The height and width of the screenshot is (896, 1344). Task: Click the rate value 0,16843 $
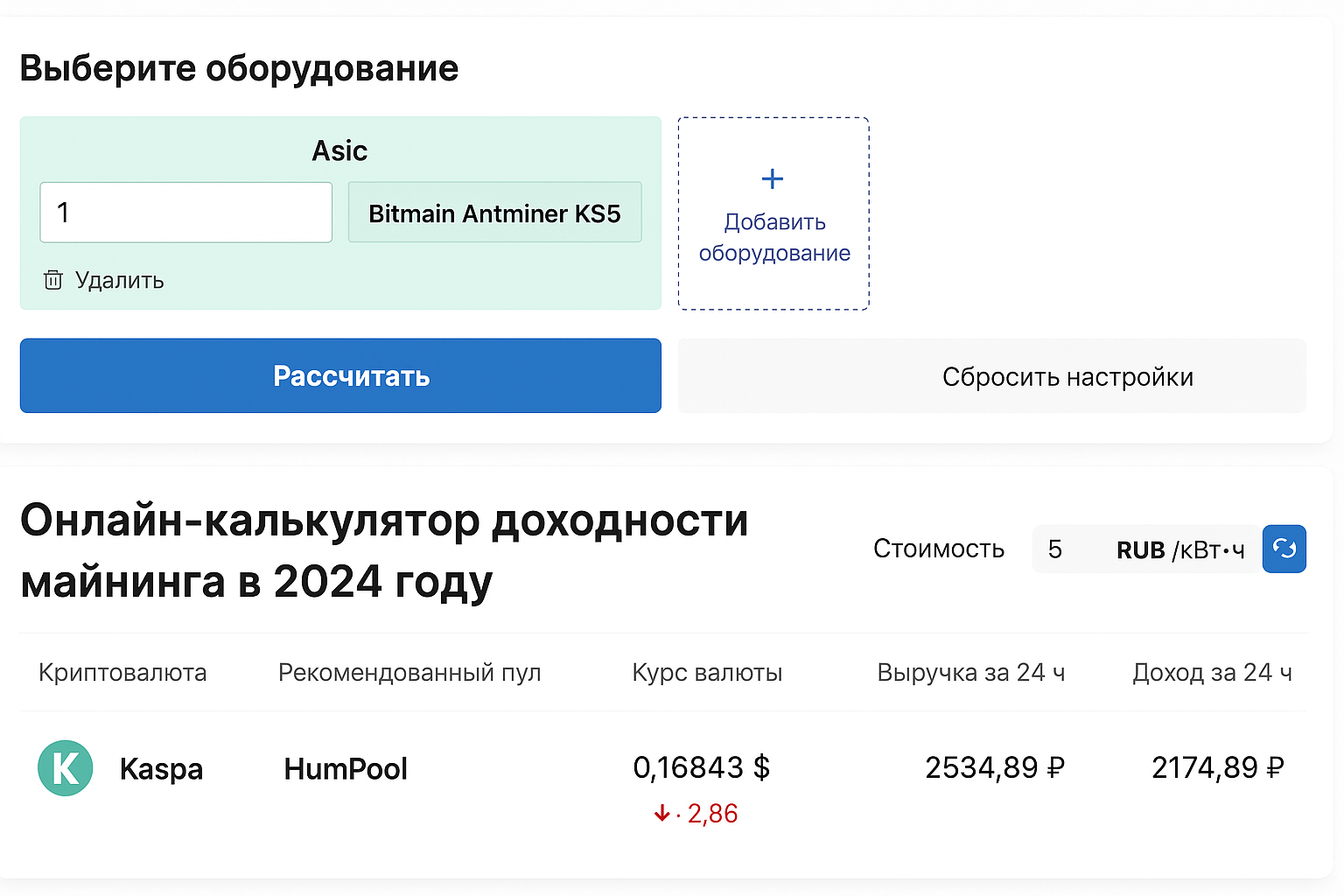pyautogui.click(x=701, y=767)
